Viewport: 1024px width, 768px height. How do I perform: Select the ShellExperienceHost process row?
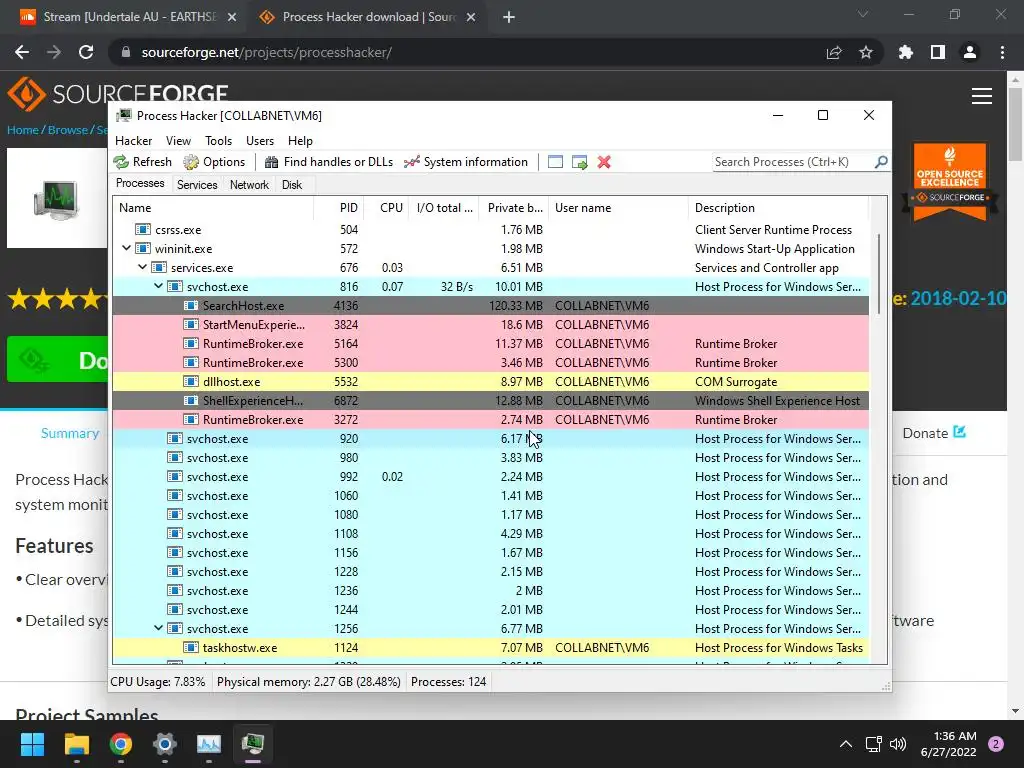pos(490,400)
